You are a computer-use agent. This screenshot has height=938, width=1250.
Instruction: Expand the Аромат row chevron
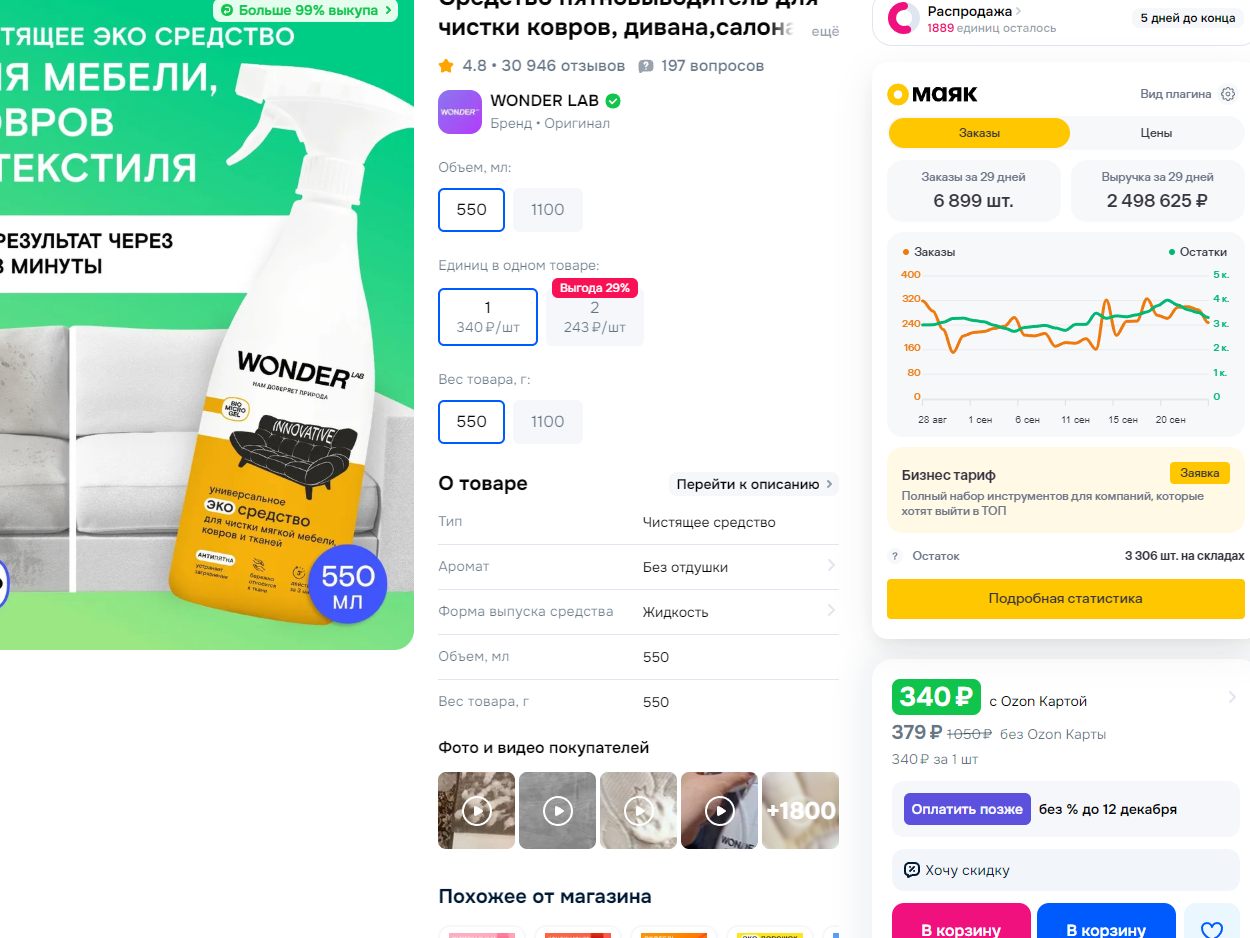point(830,566)
